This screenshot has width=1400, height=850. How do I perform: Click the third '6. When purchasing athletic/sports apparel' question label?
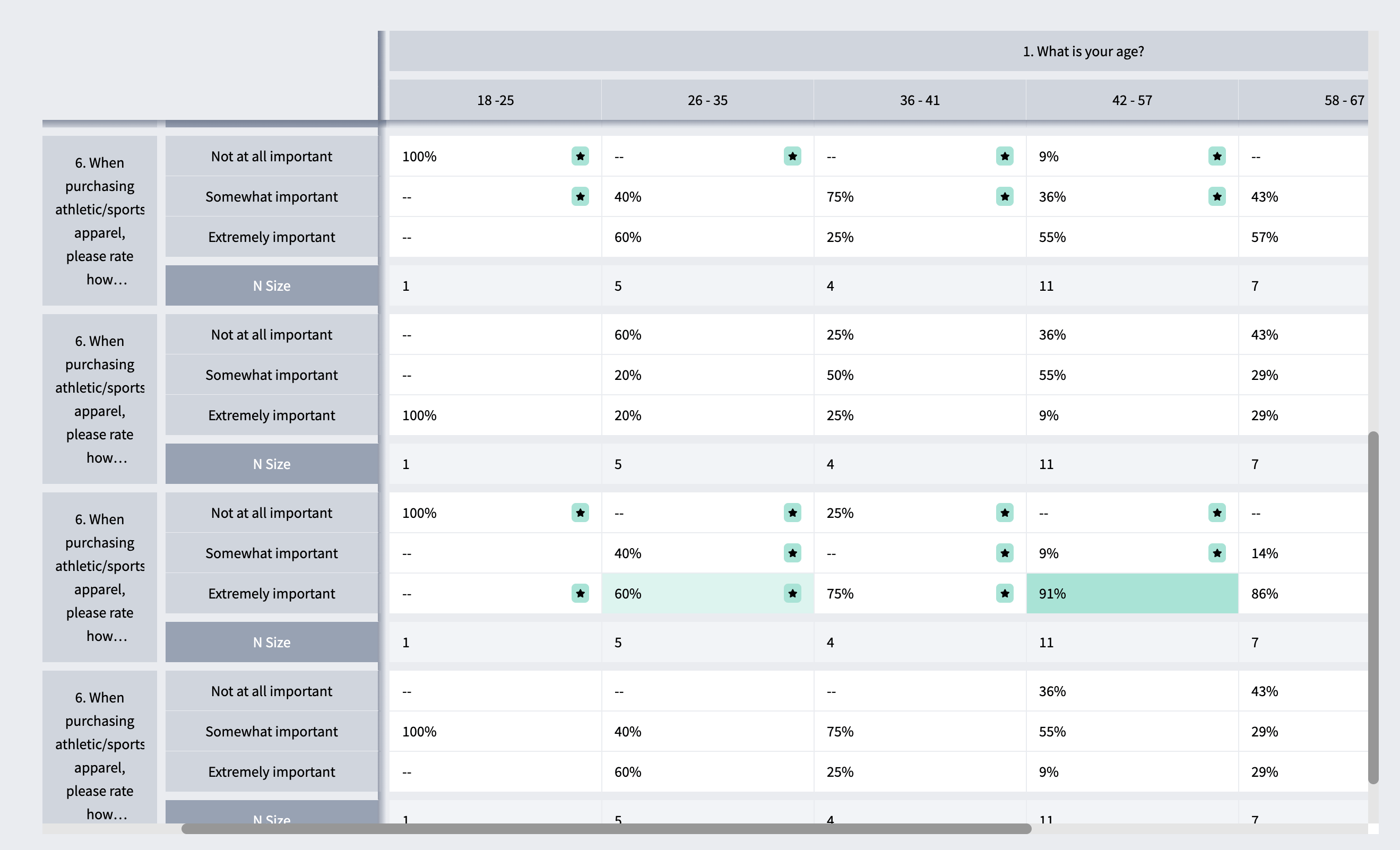coord(99,578)
